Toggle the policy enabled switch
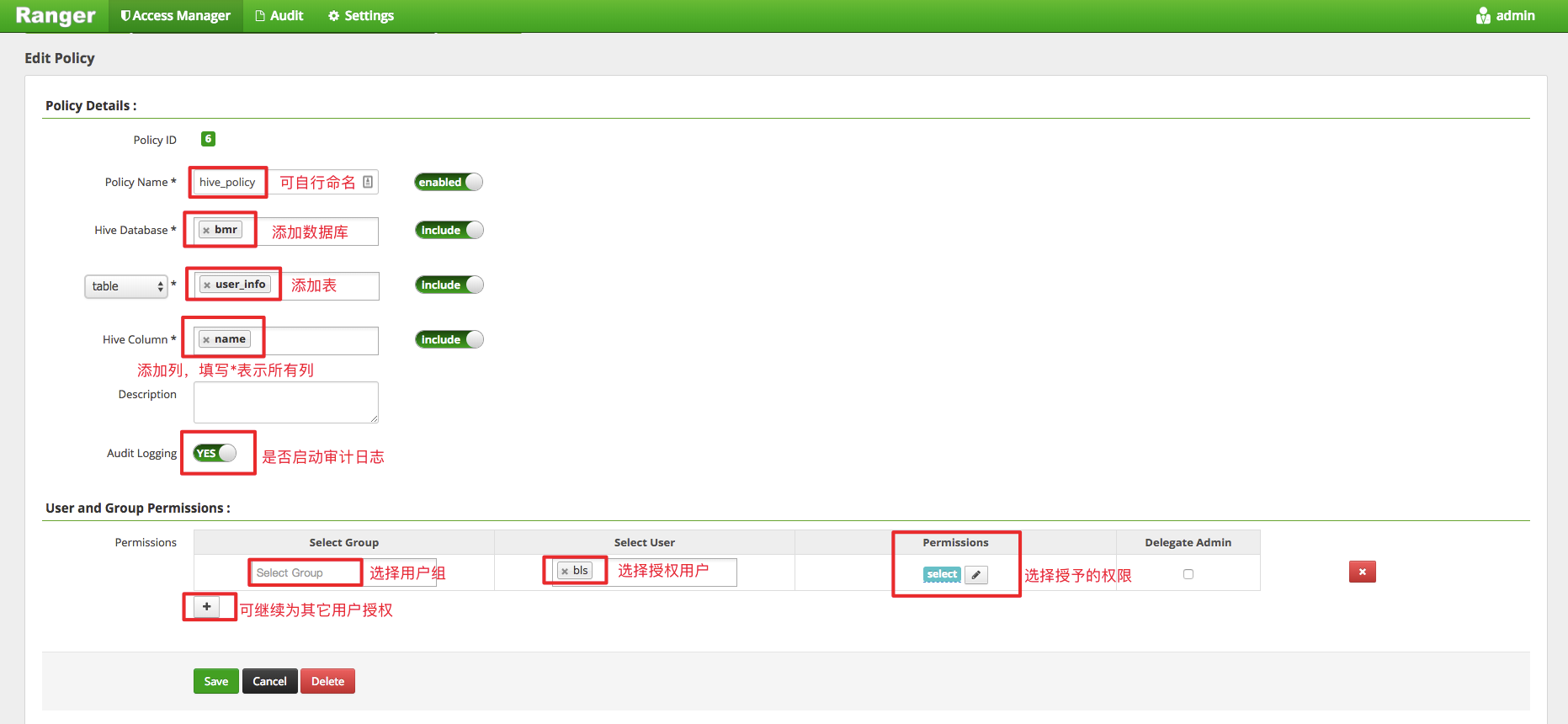The image size is (1568, 724). click(x=449, y=182)
